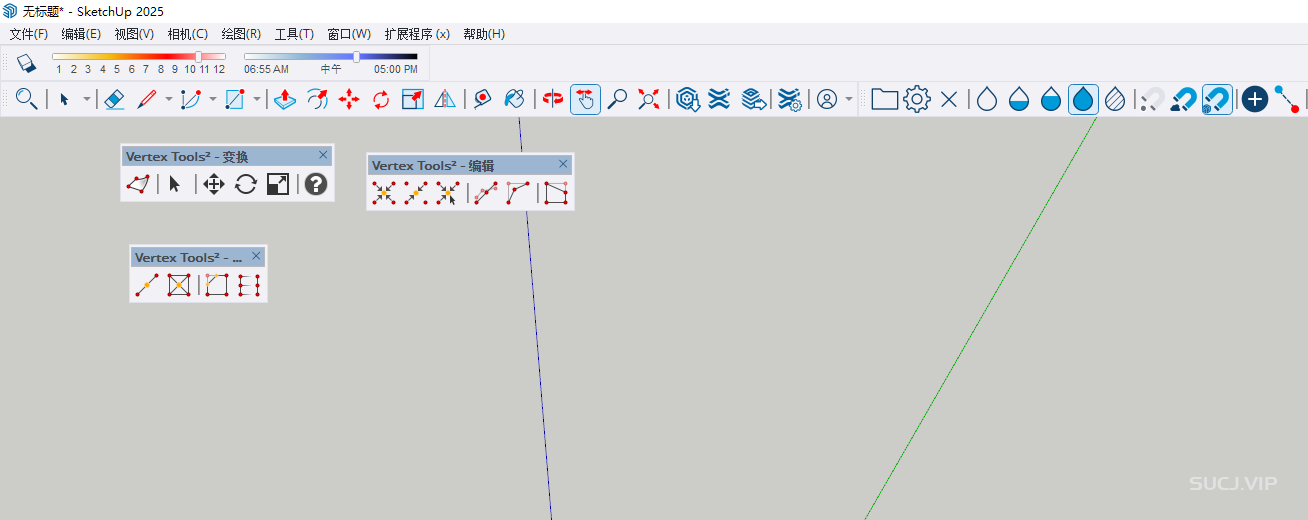The width and height of the screenshot is (1308, 520).
Task: Open the 3D Warehouse icon
Action: (687, 99)
